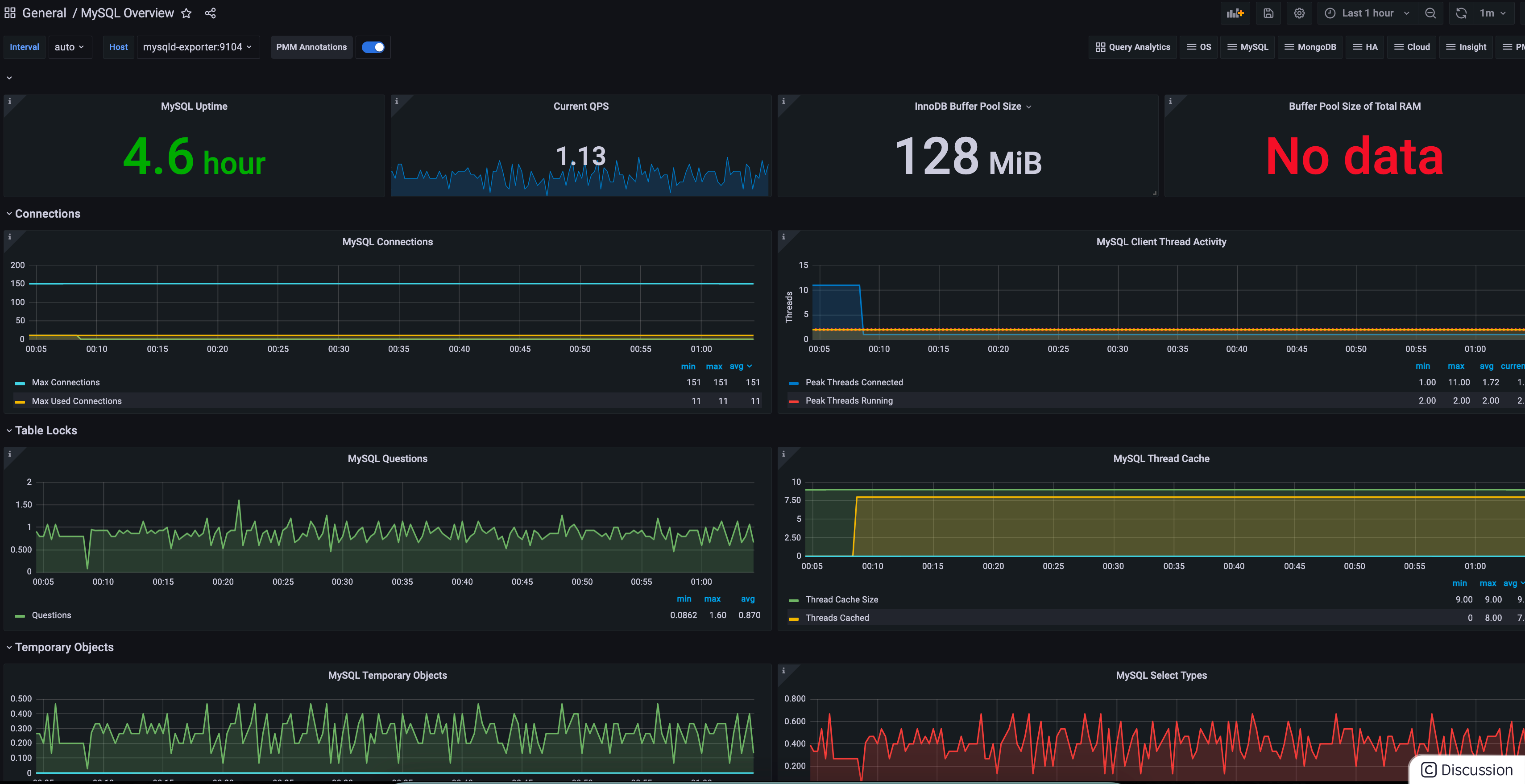This screenshot has width=1525, height=784.
Task: Open the Query Analytics link
Action: 1132,47
